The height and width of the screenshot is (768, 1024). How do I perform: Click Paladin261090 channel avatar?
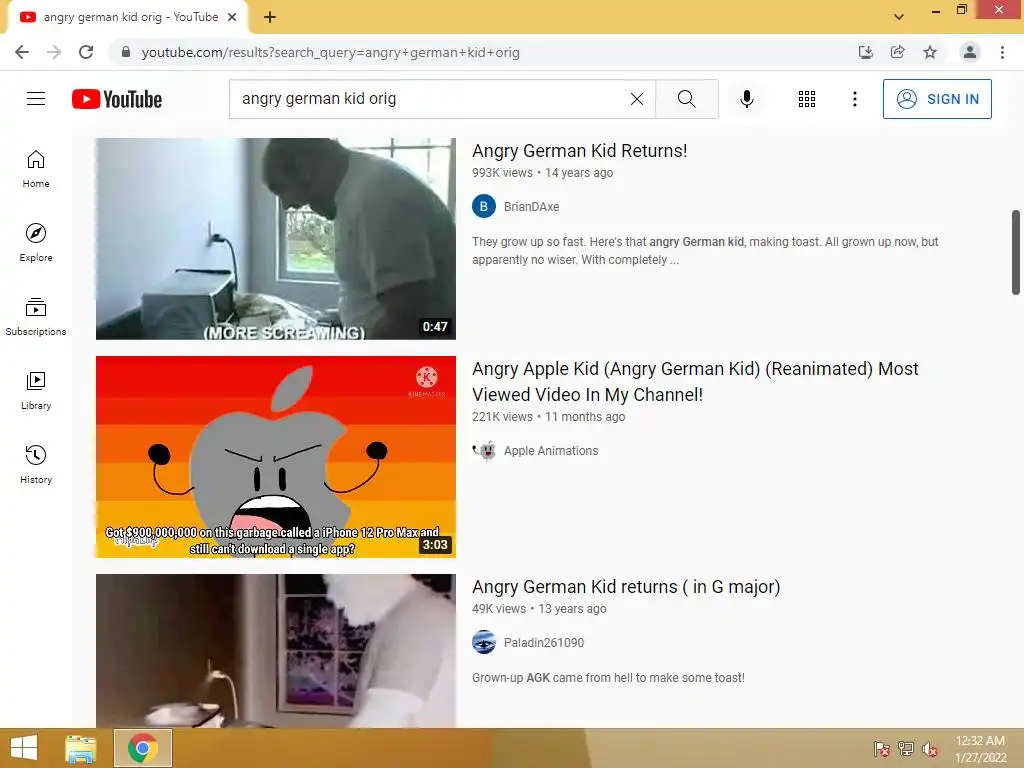point(484,643)
